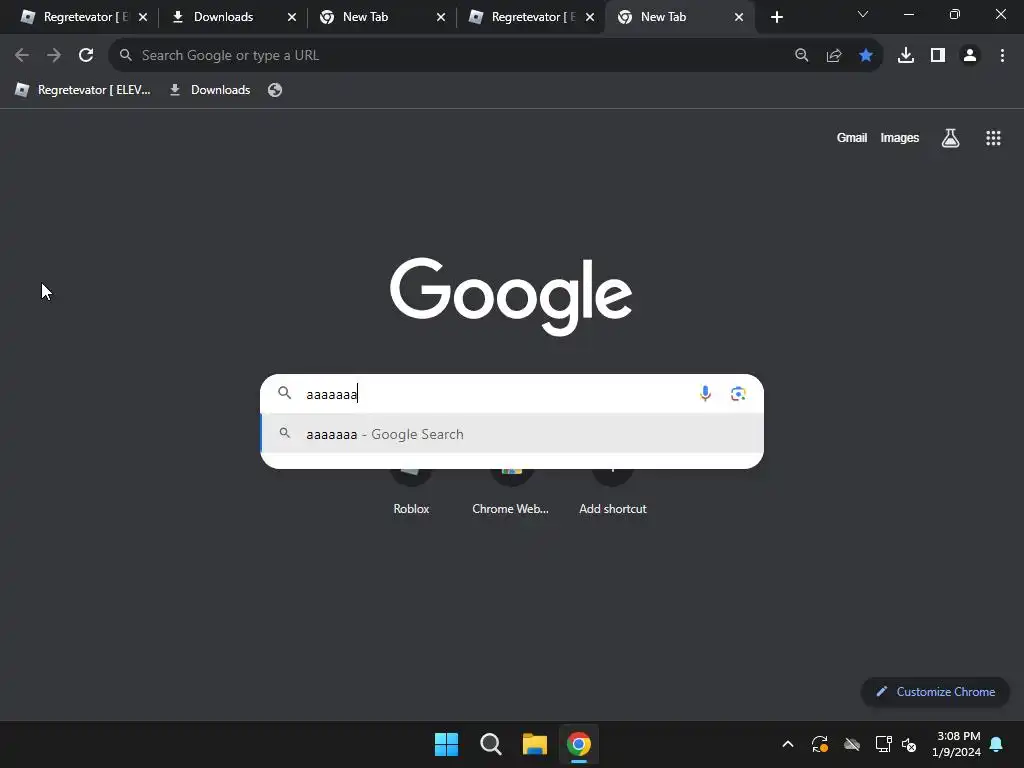Expand the tab search dropdown

pos(863,14)
